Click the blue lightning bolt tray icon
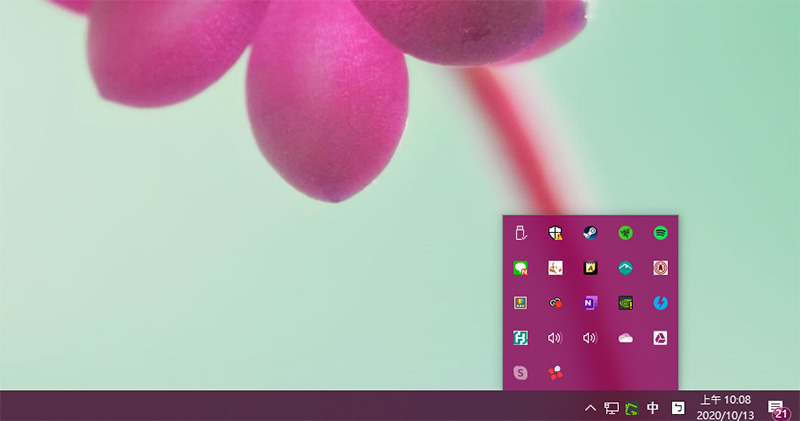 pyautogui.click(x=660, y=302)
